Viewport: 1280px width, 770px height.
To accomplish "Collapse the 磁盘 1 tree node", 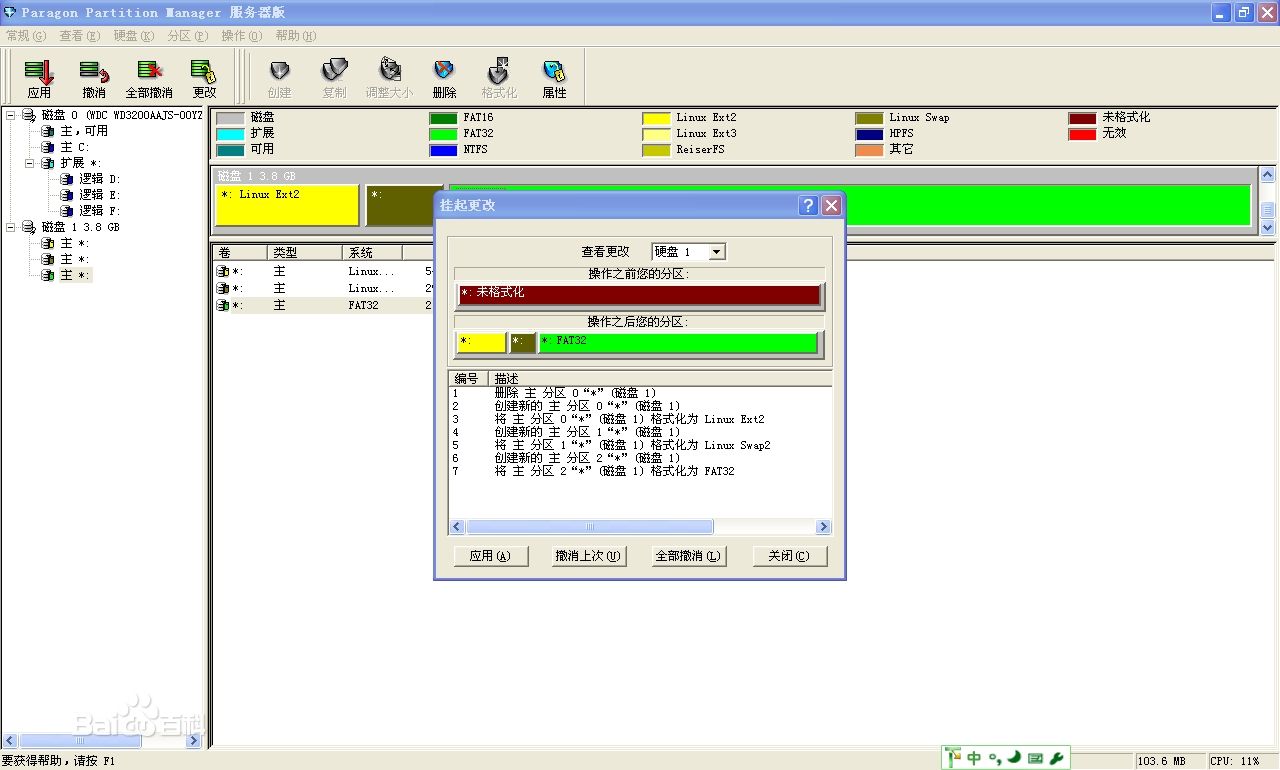I will (11, 227).
